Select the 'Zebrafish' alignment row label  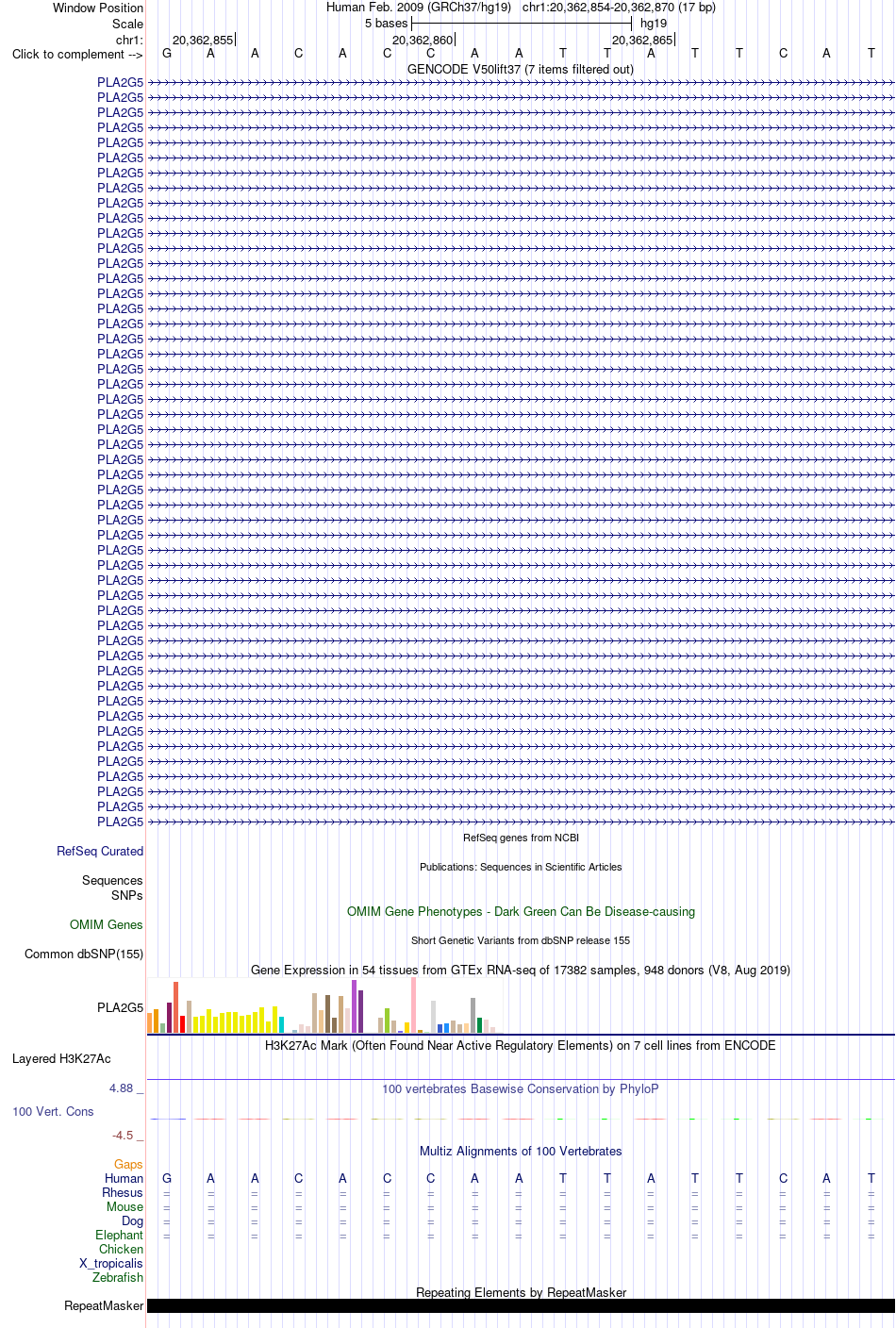pos(118,1277)
